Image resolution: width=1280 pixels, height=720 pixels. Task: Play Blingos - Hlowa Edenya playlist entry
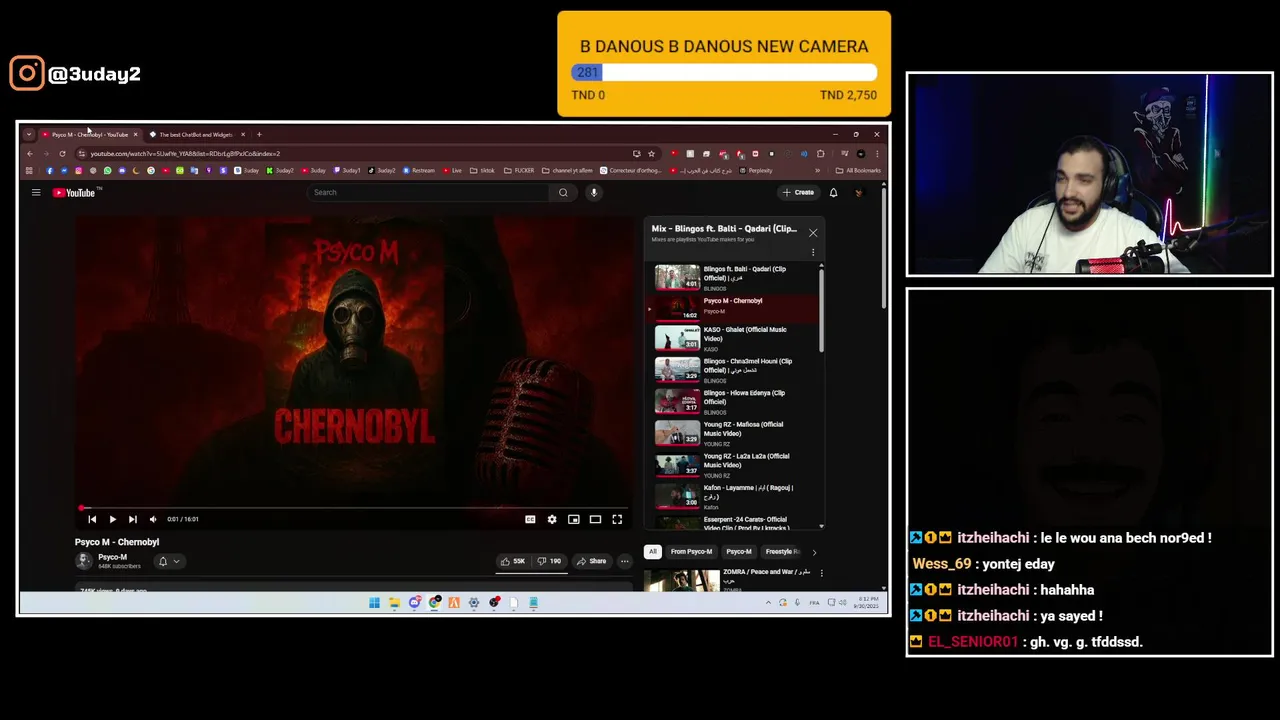click(735, 402)
